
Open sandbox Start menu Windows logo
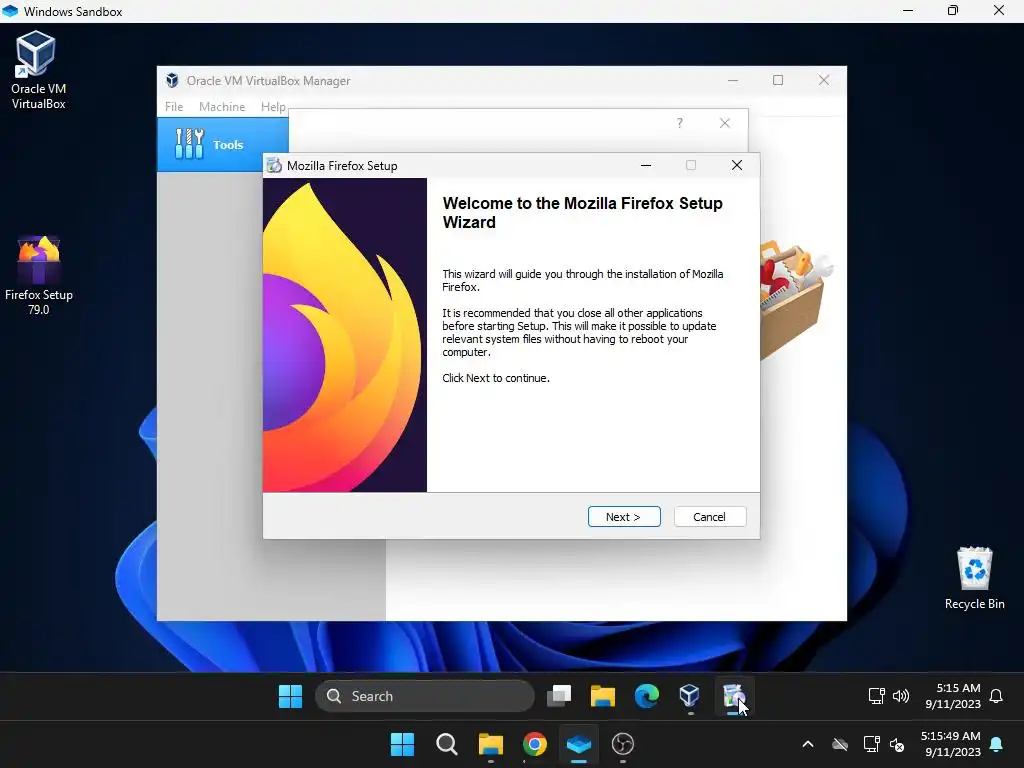coord(291,696)
